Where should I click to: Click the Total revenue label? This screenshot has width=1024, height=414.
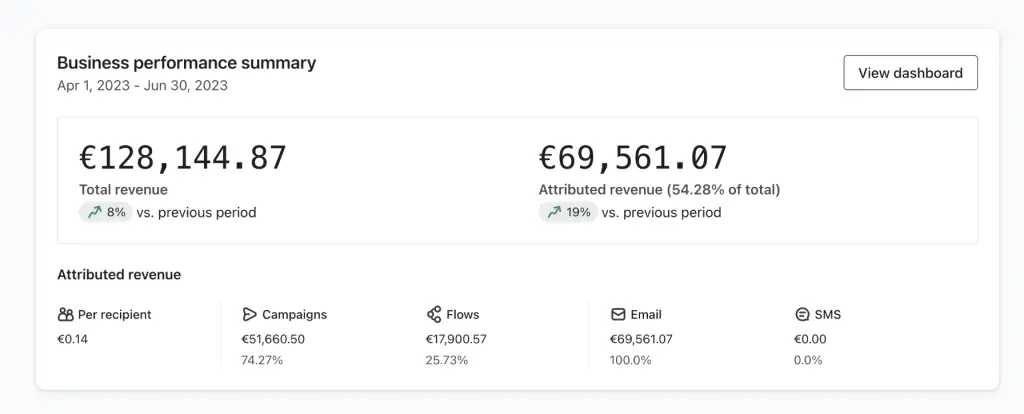[x=123, y=190]
